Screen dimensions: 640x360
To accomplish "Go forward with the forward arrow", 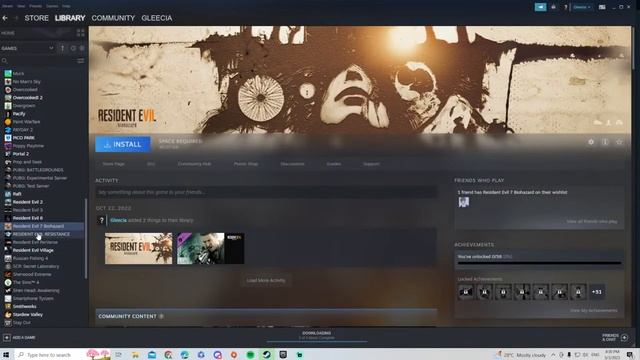I will coord(16,18).
